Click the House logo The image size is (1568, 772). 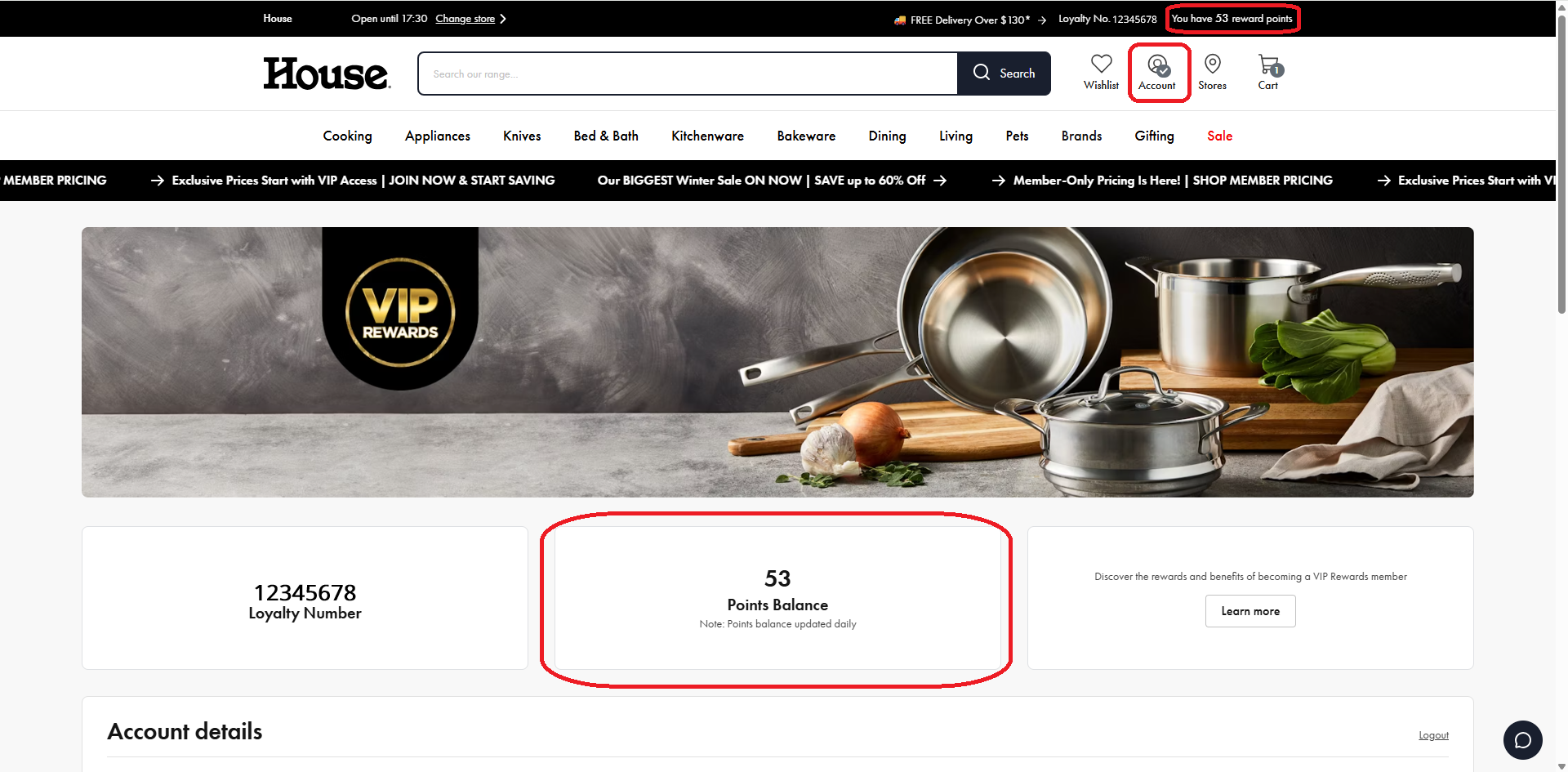pos(327,74)
